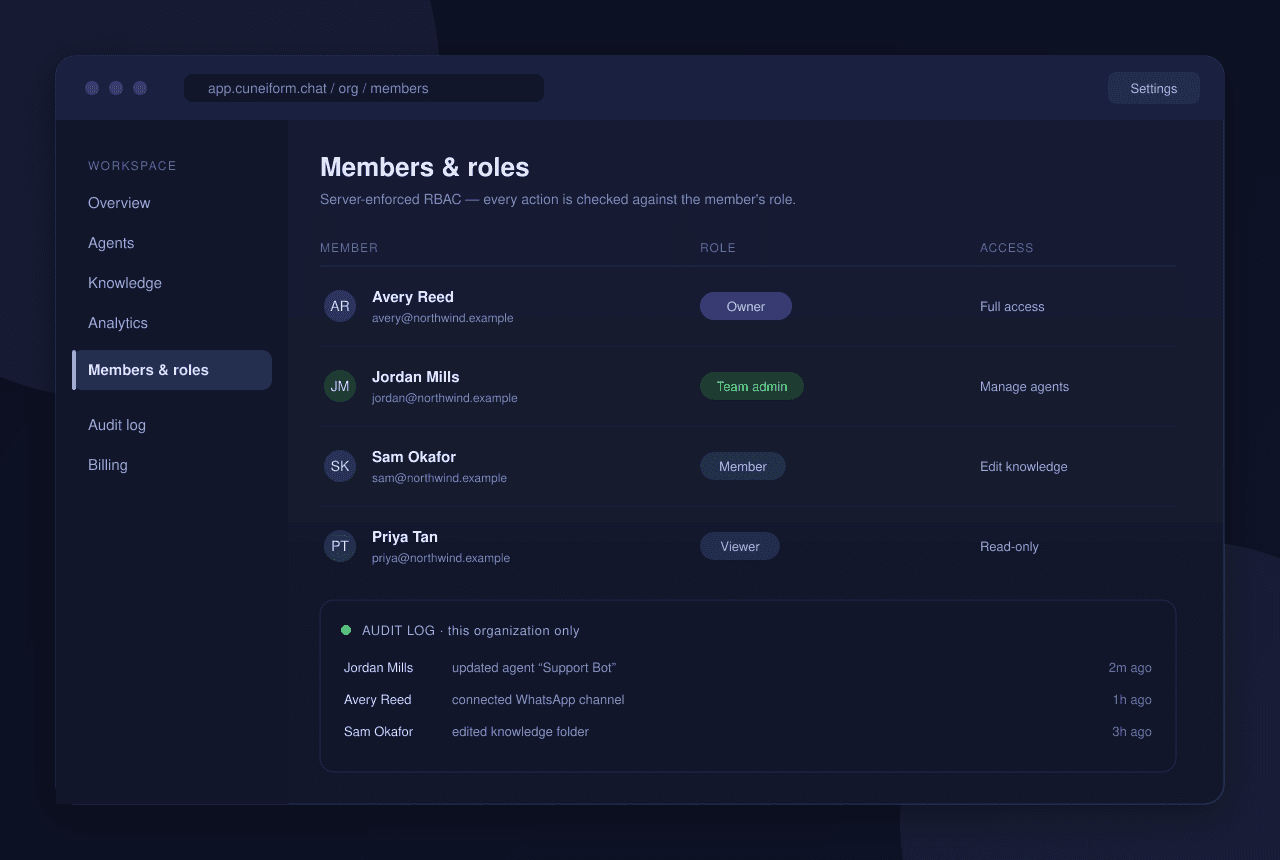Open the Settings button
This screenshot has width=1280, height=860.
tap(1153, 88)
